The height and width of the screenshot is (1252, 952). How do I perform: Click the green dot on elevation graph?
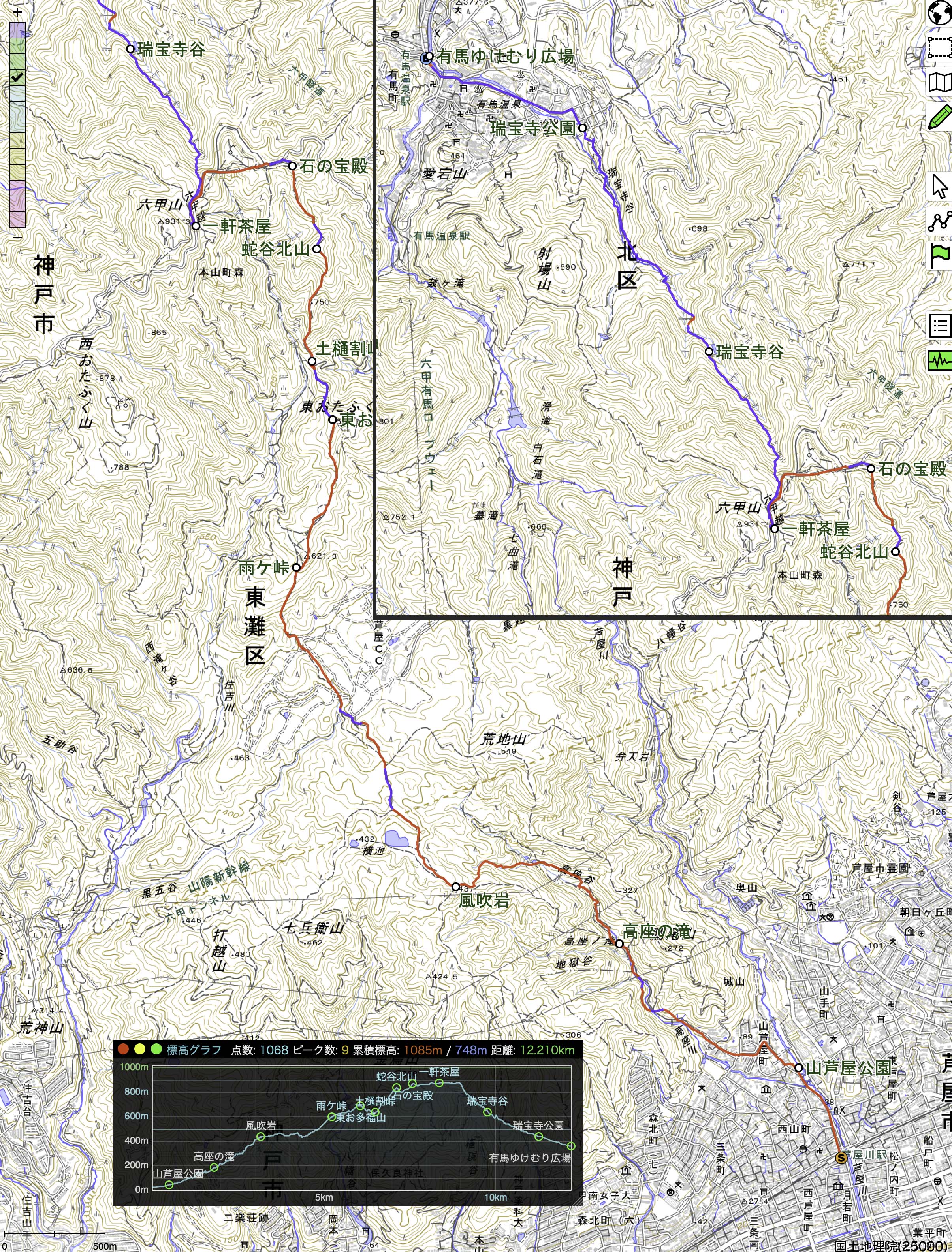pos(156,1049)
